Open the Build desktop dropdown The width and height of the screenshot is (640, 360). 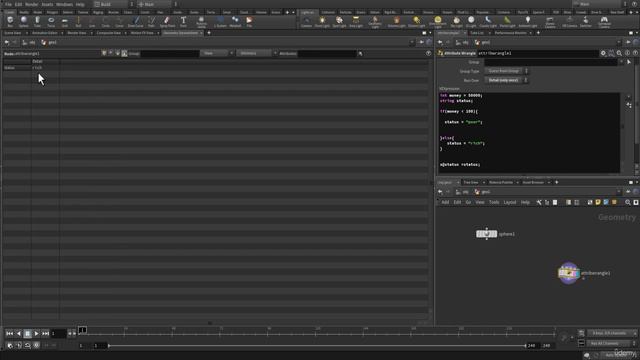coord(113,4)
